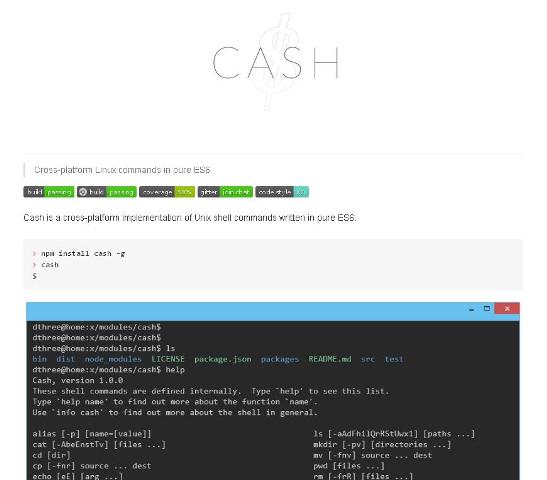Minimize the terminal demo window
This screenshot has height=480, width=547.
tap(471, 309)
